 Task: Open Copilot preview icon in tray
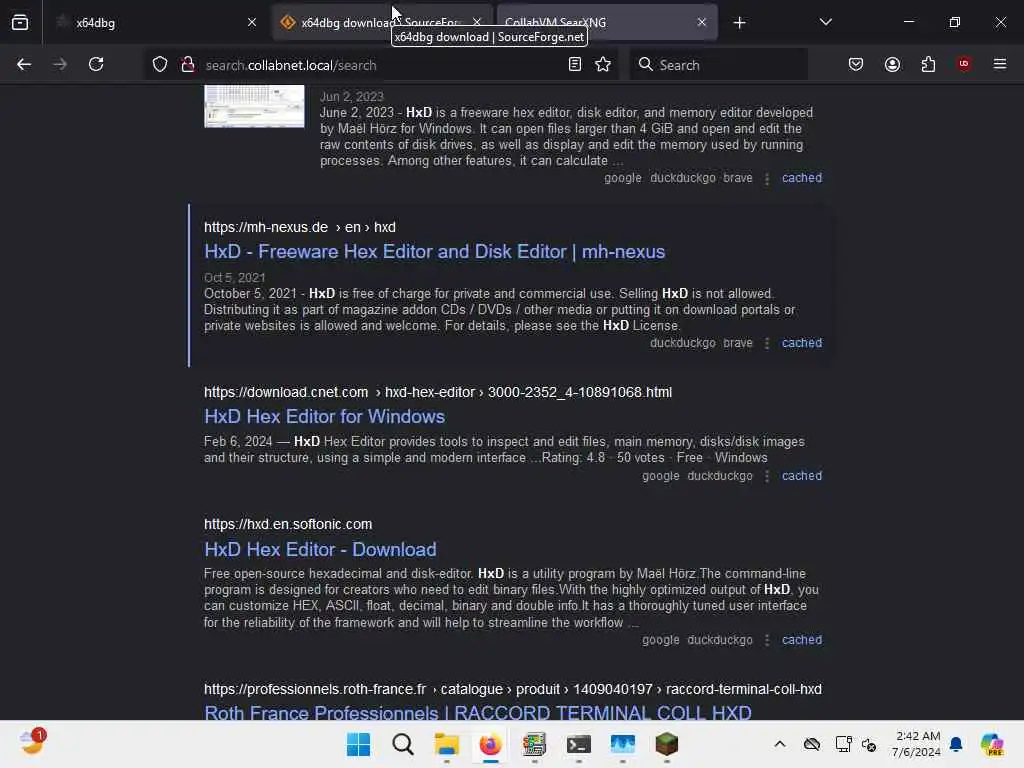click(x=991, y=744)
